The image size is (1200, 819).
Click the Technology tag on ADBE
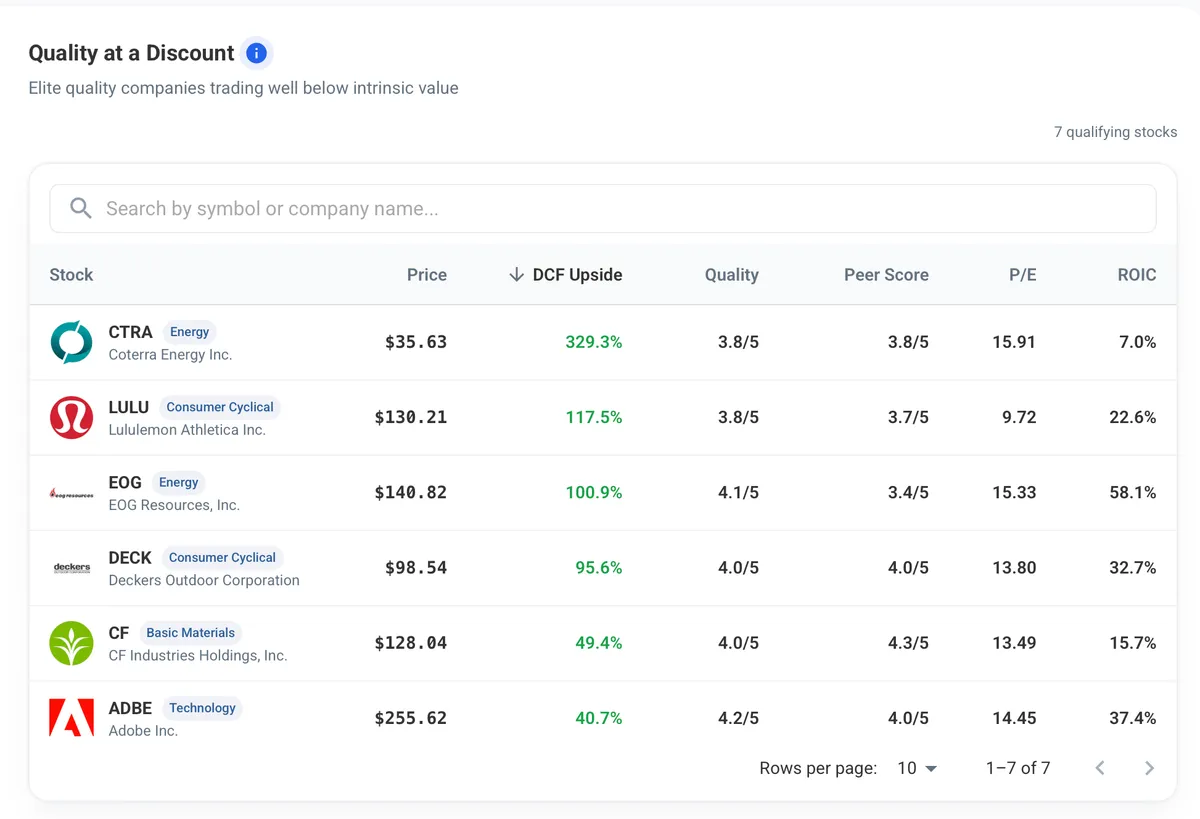pos(202,708)
